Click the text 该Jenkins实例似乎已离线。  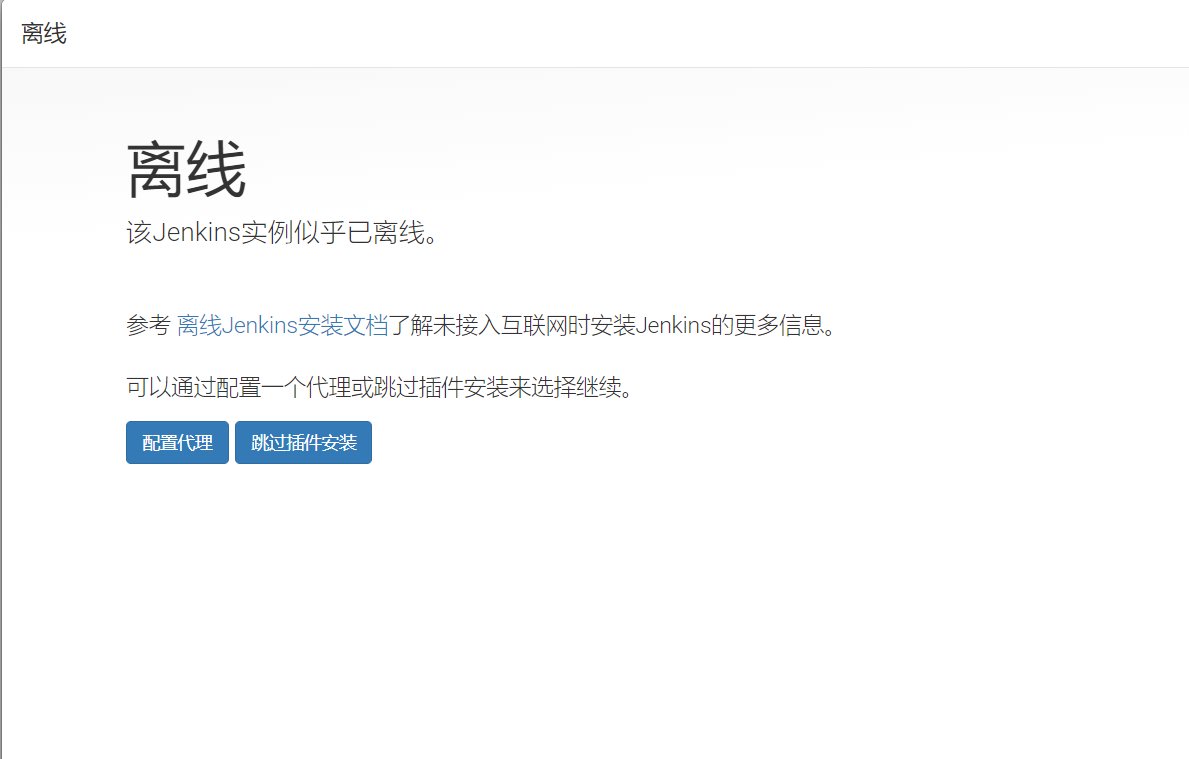click(x=283, y=233)
